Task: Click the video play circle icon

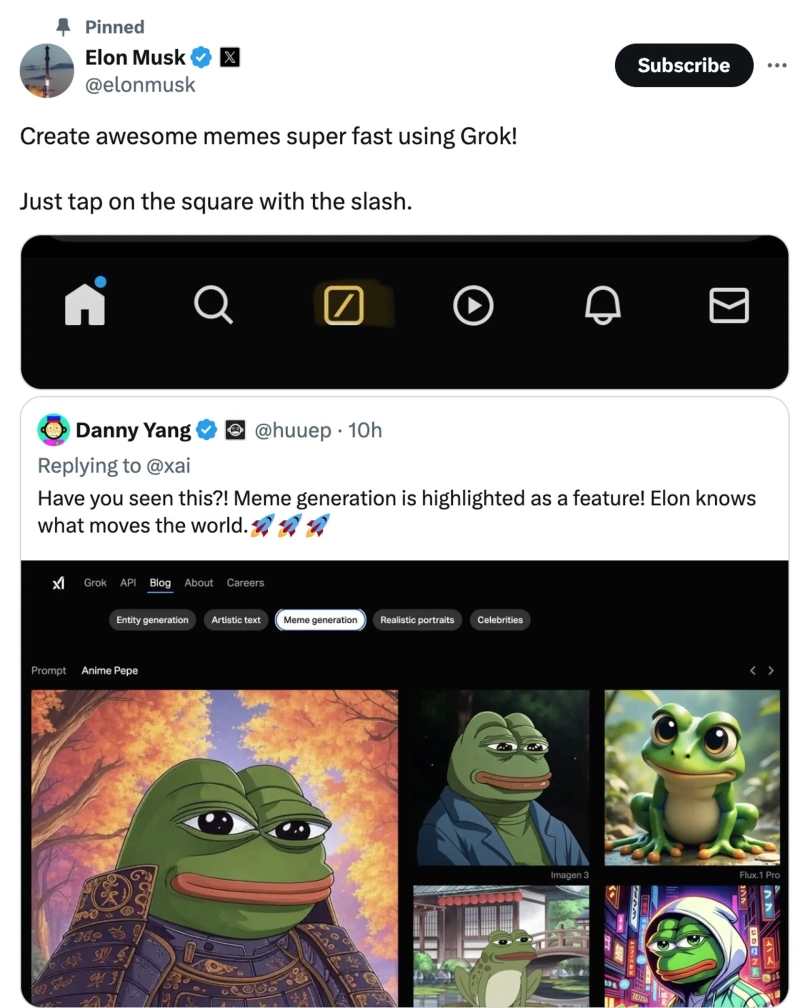Action: 473,305
